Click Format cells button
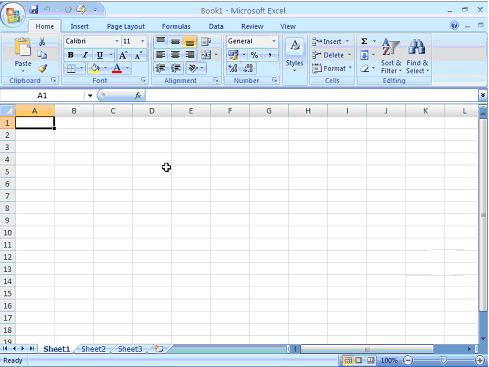 tap(332, 68)
